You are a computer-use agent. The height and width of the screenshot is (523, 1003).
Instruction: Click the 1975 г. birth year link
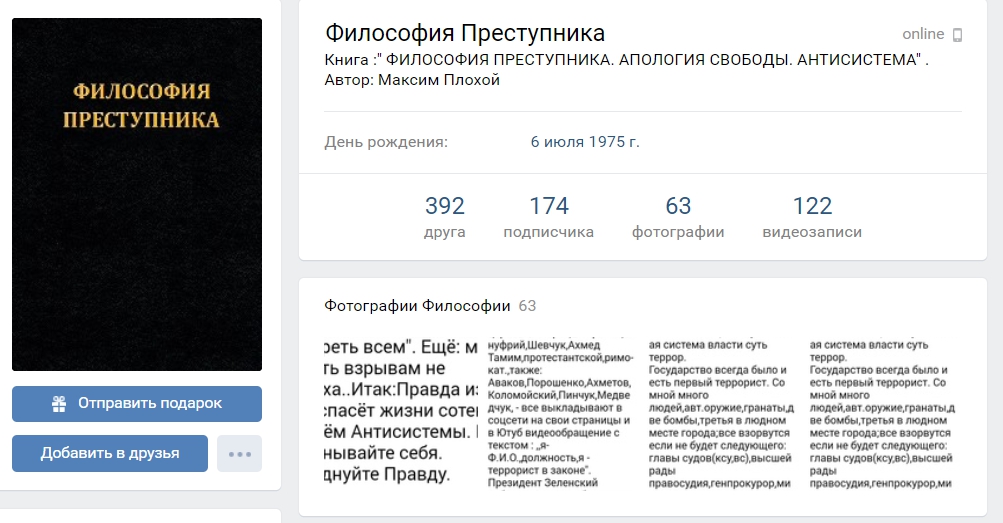click(614, 142)
